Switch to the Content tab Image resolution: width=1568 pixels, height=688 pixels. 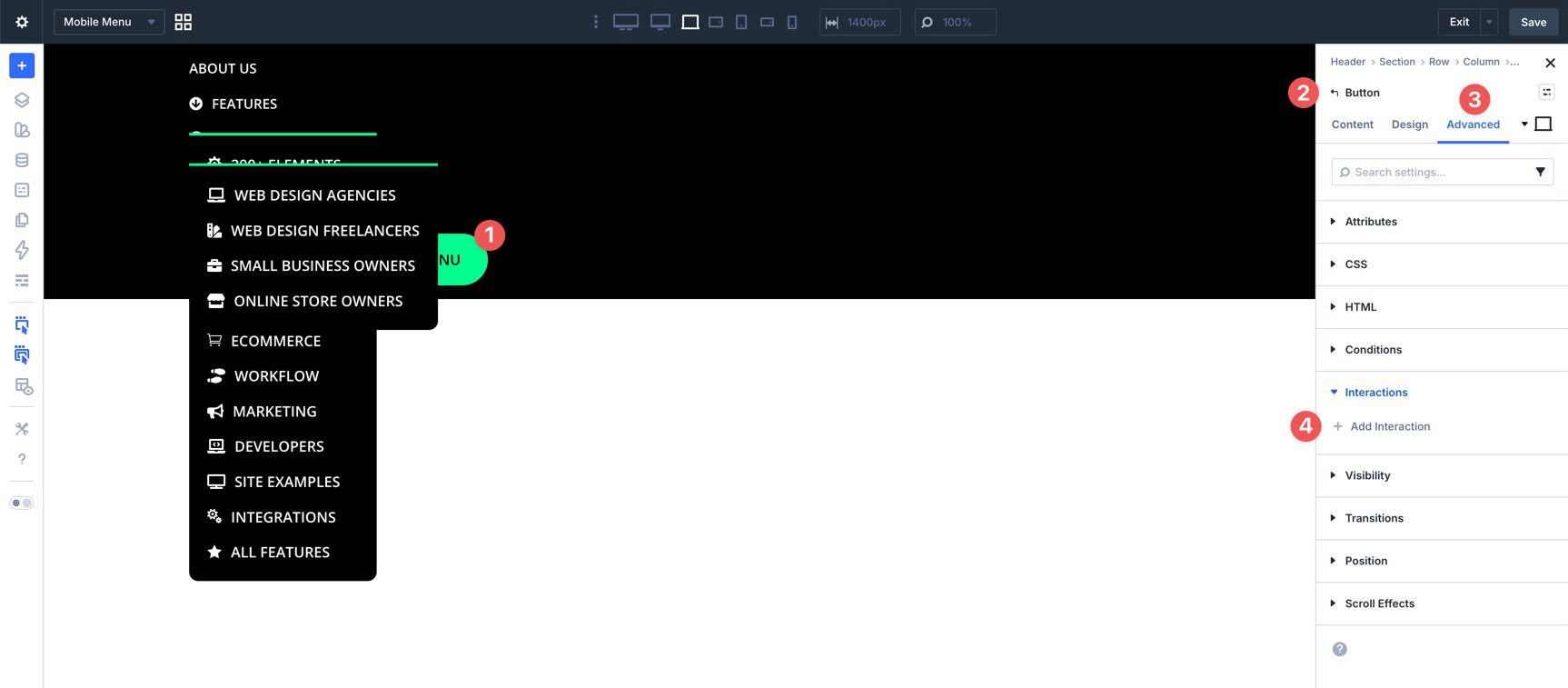pos(1352,125)
